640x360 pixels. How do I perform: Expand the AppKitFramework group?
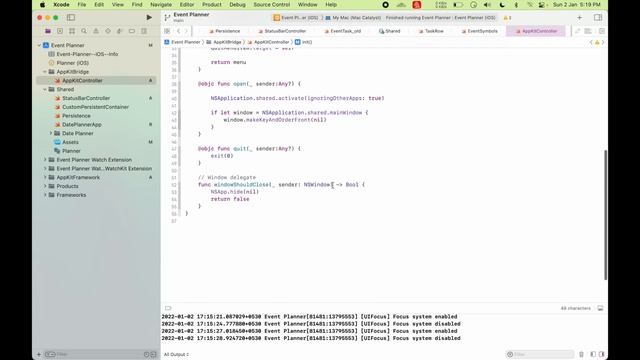click(45, 178)
